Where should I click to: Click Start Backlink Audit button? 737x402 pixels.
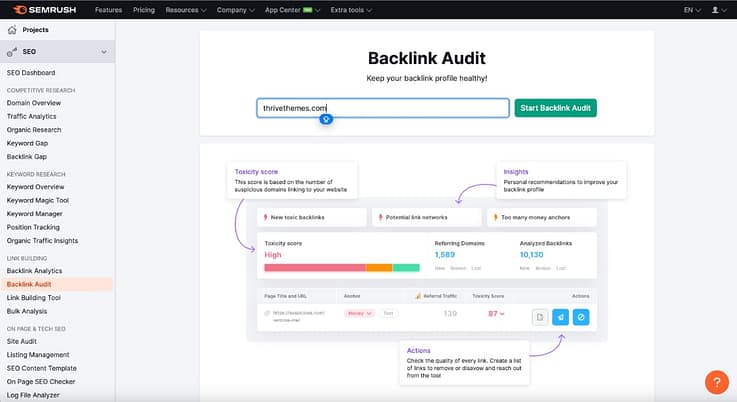click(x=556, y=108)
